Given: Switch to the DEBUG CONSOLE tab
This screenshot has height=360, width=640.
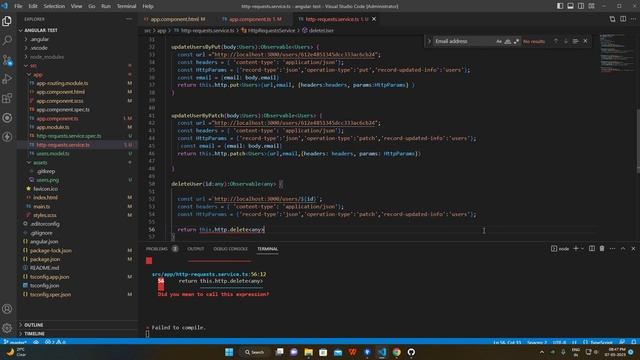Looking at the screenshot, I should coord(230,249).
